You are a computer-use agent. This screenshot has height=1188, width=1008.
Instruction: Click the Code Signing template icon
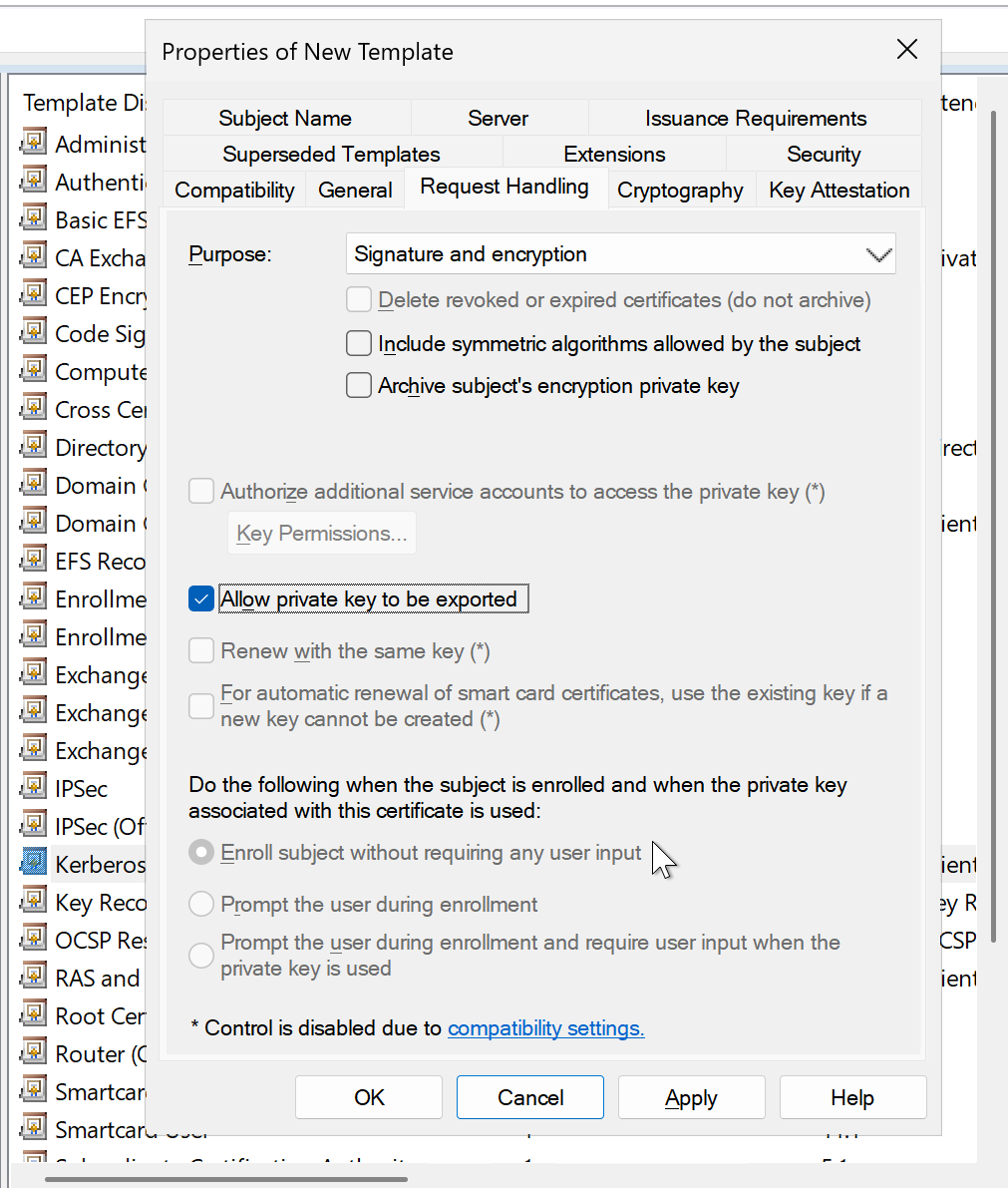click(34, 332)
